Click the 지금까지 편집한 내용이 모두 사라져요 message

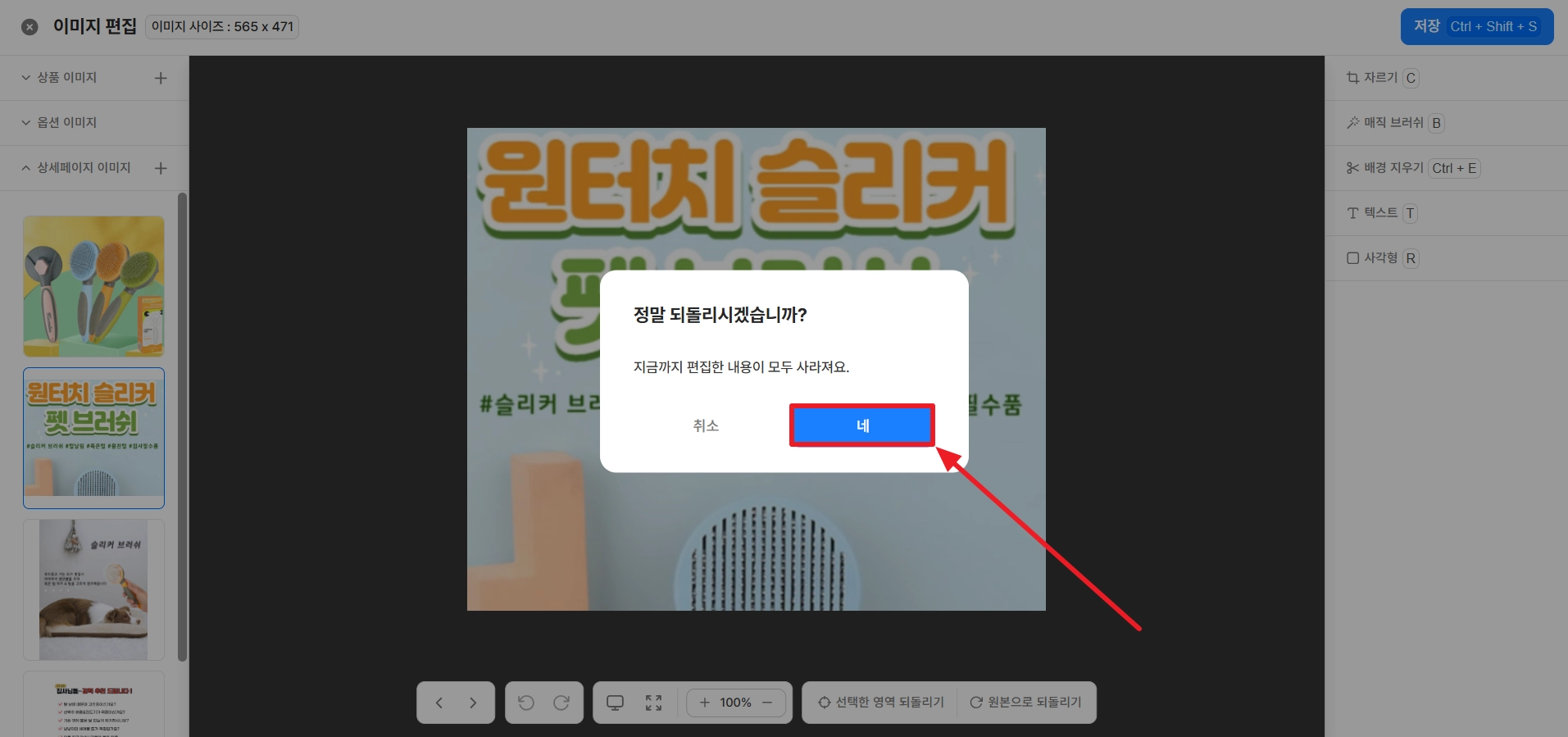[741, 367]
